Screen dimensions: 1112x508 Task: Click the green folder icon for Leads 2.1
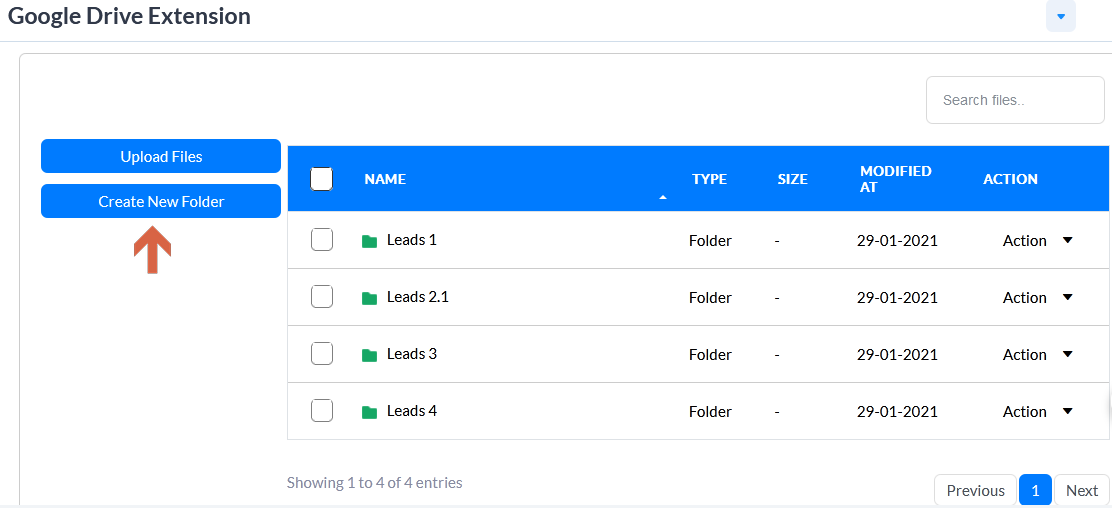(369, 299)
